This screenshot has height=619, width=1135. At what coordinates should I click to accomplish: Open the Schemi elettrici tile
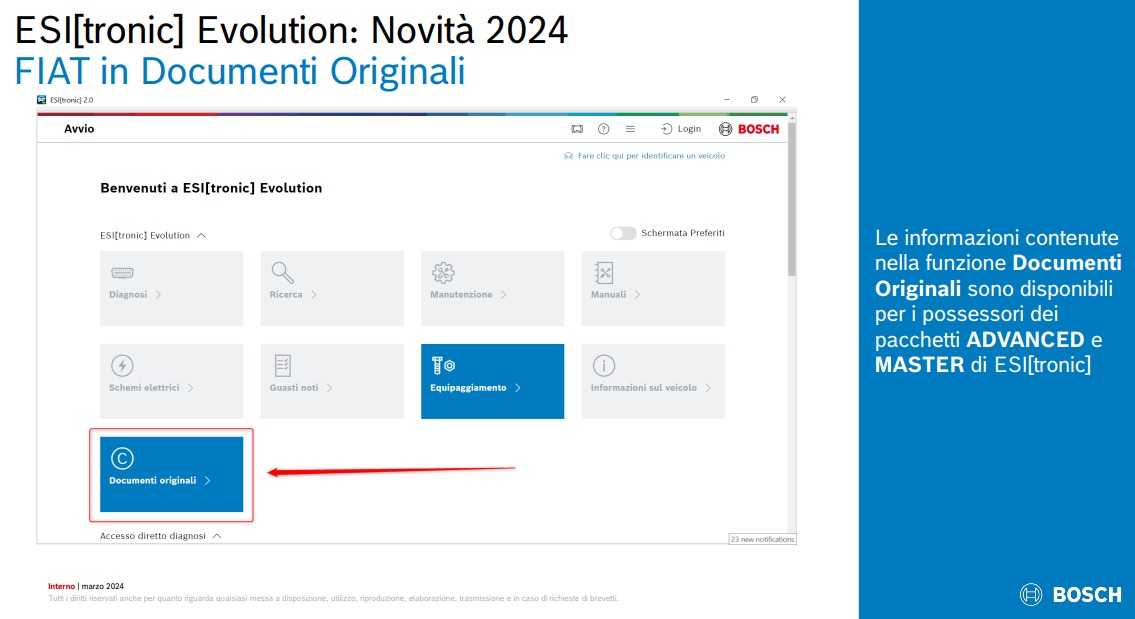[x=172, y=382]
